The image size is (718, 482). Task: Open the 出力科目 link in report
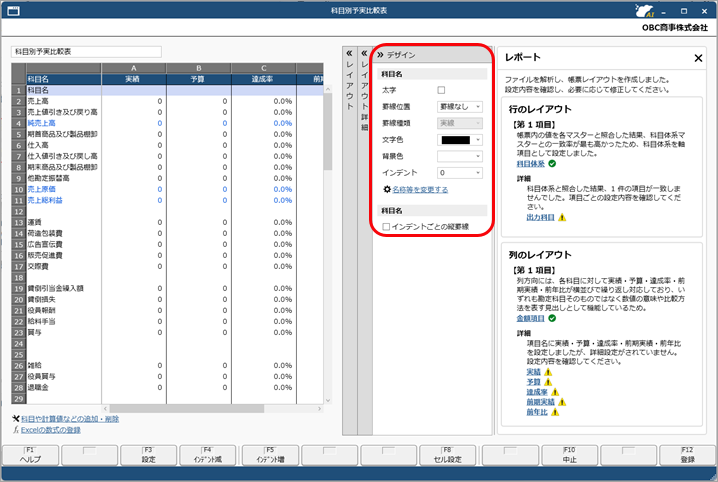tap(540, 217)
